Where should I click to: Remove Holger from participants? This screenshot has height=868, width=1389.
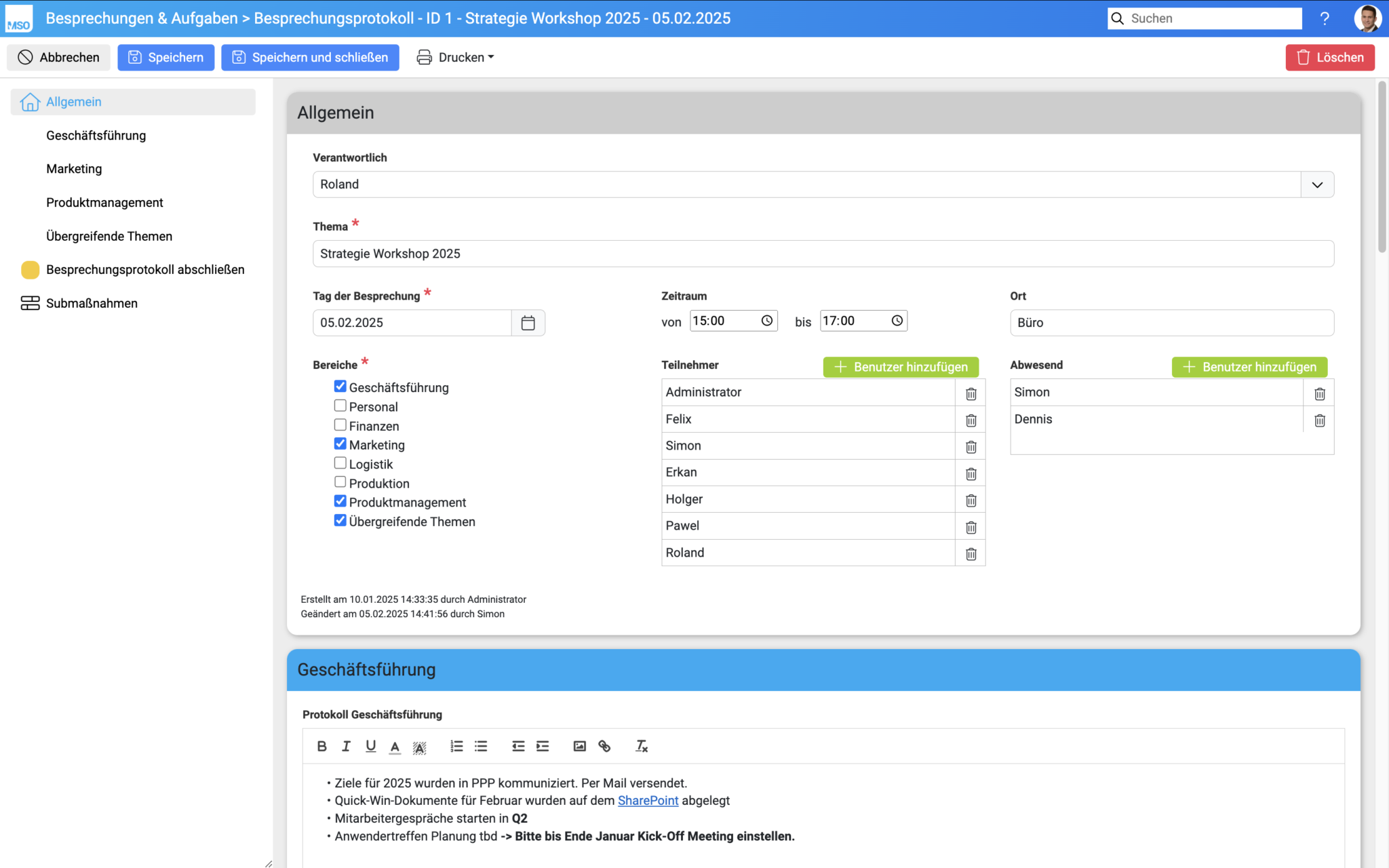click(971, 500)
